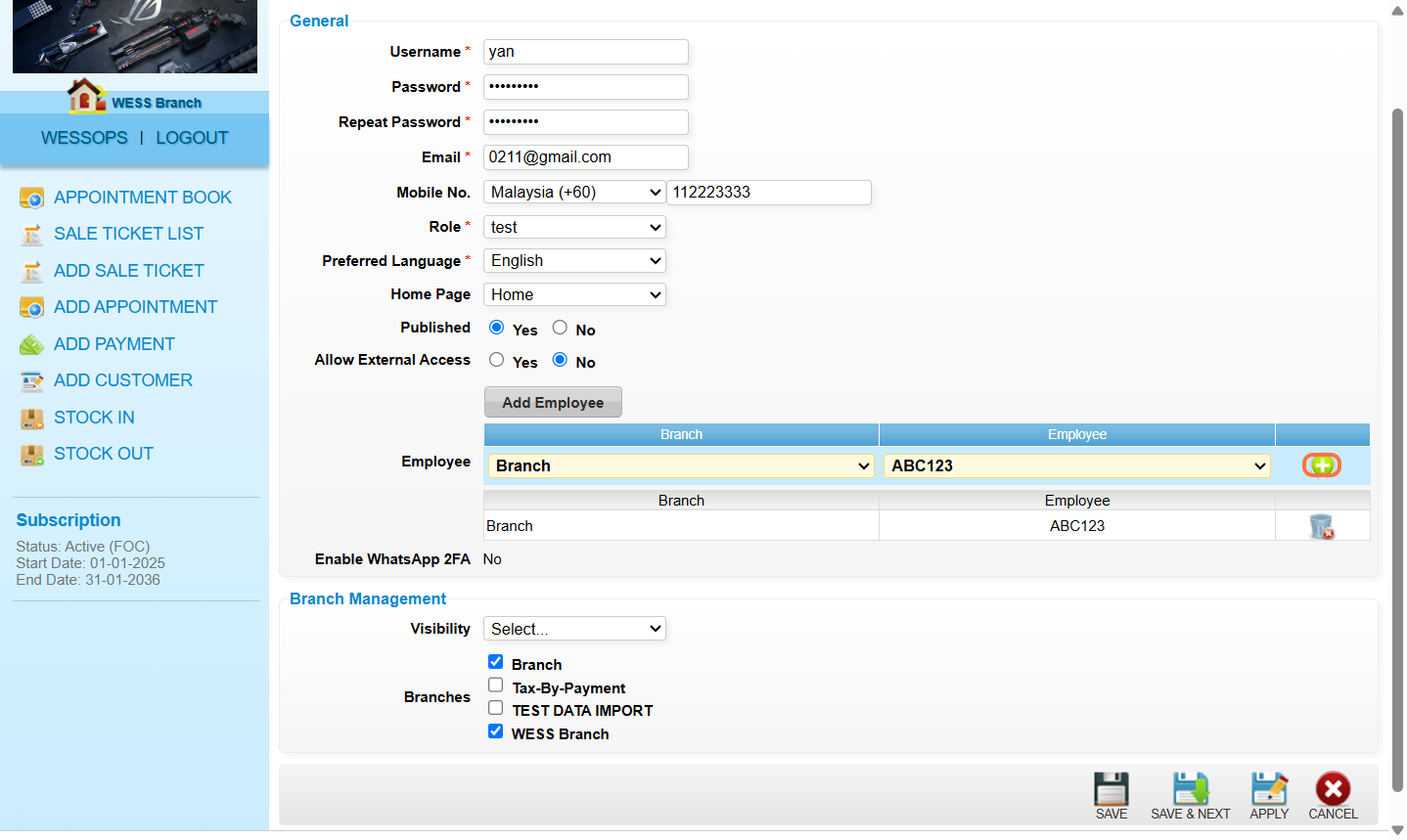The width and height of the screenshot is (1407, 840).
Task: Open the employee Branch selection dropdown
Action: [x=681, y=466]
